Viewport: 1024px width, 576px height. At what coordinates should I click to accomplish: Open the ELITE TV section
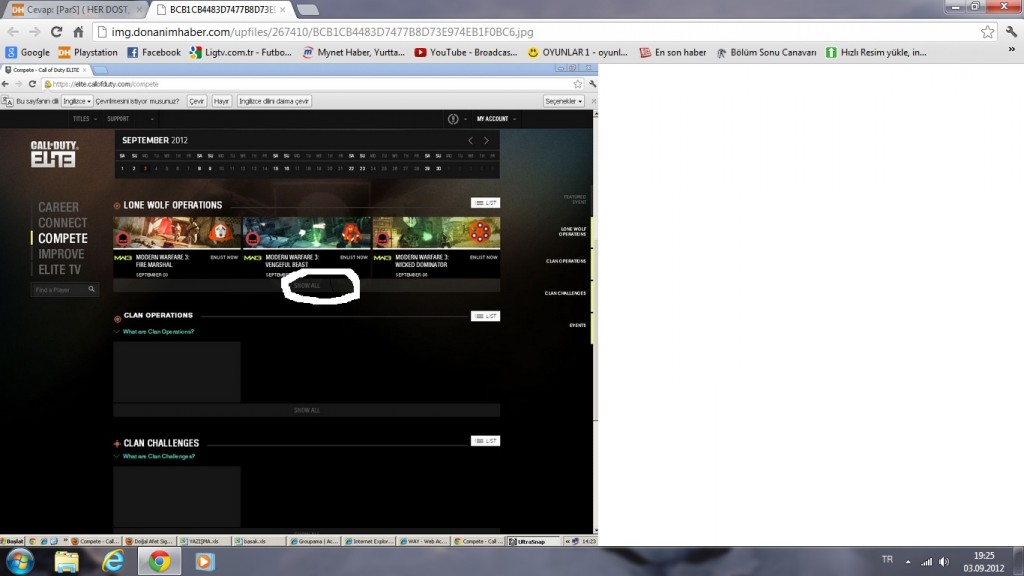pyautogui.click(x=59, y=270)
